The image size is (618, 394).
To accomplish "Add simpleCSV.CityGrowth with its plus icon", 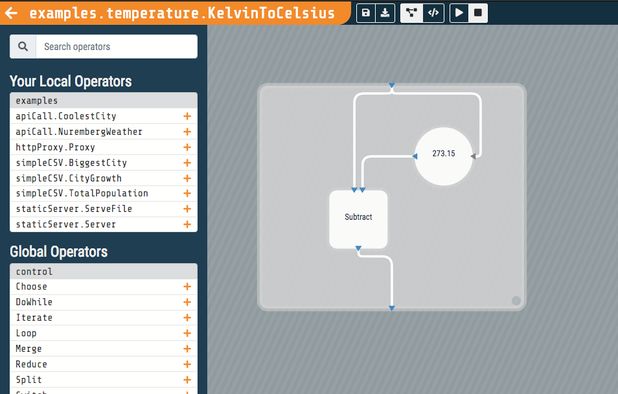I will coord(187,178).
